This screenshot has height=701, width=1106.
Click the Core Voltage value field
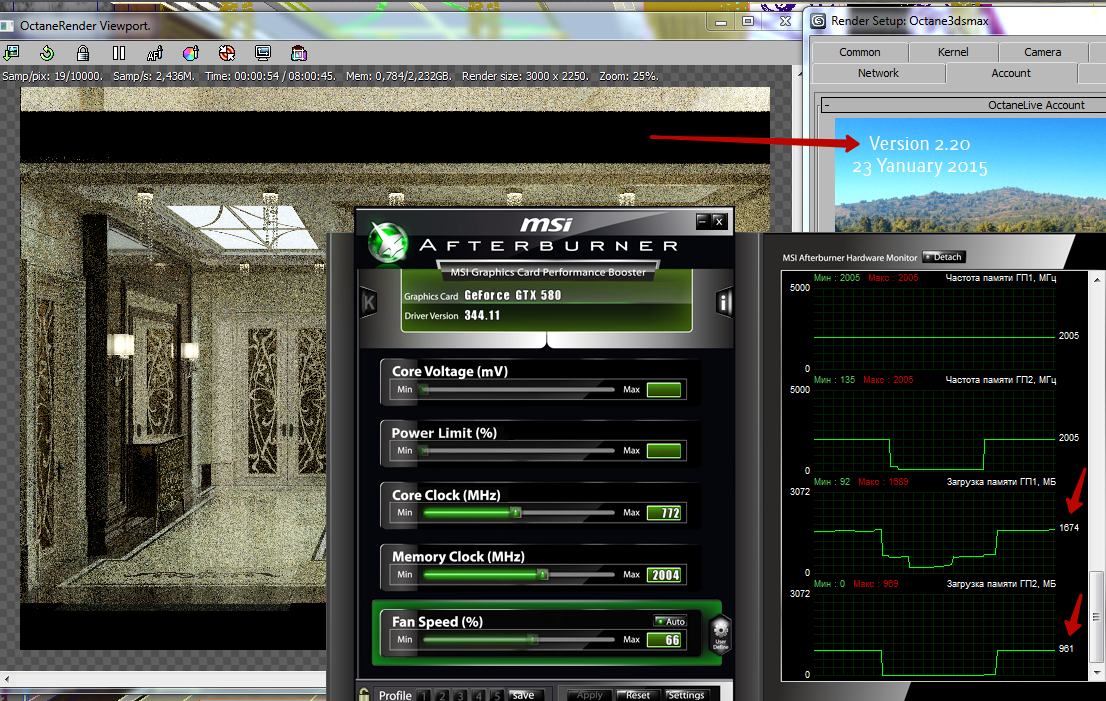pyautogui.click(x=664, y=389)
